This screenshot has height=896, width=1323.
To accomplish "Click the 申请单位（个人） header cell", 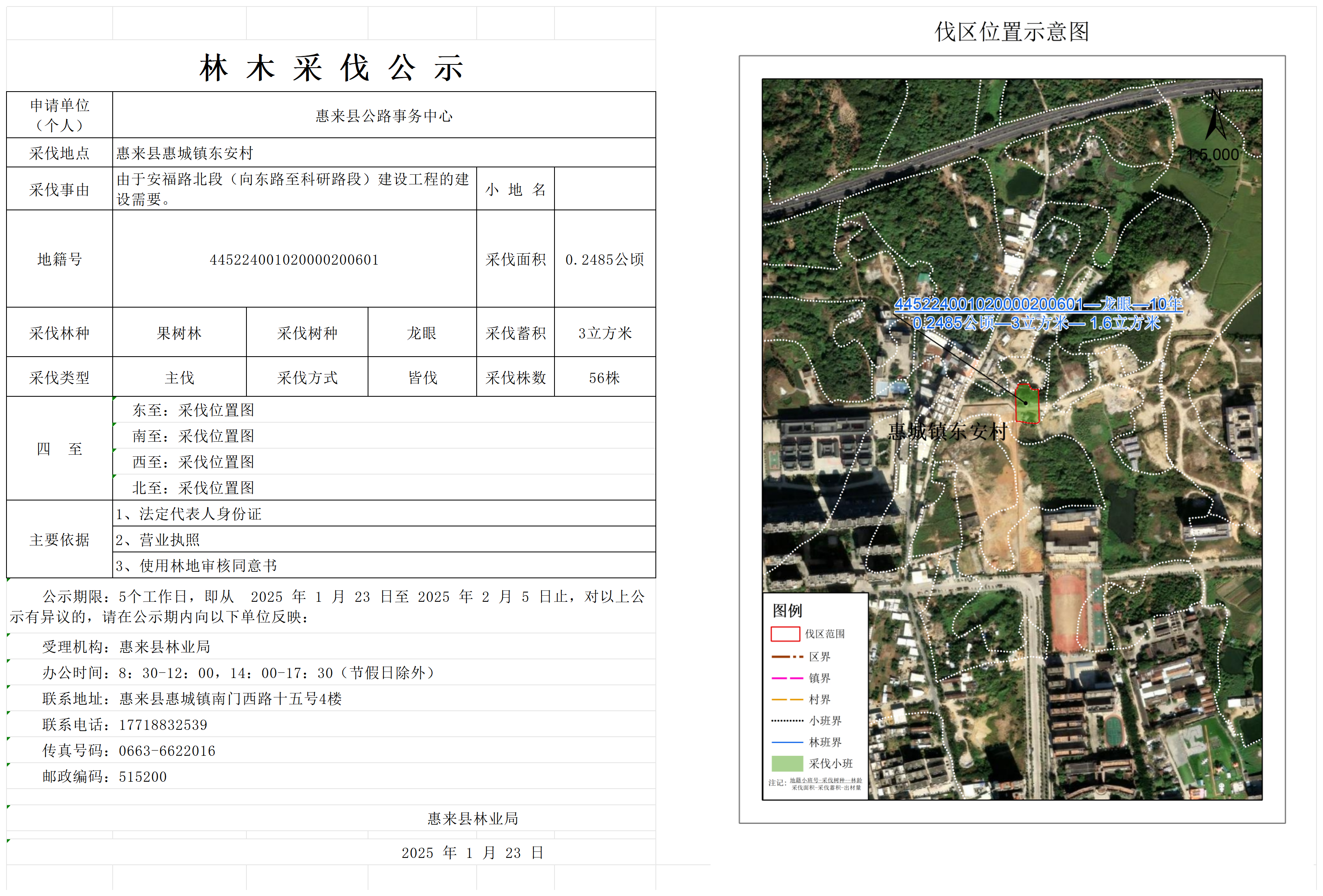I will coord(60,115).
